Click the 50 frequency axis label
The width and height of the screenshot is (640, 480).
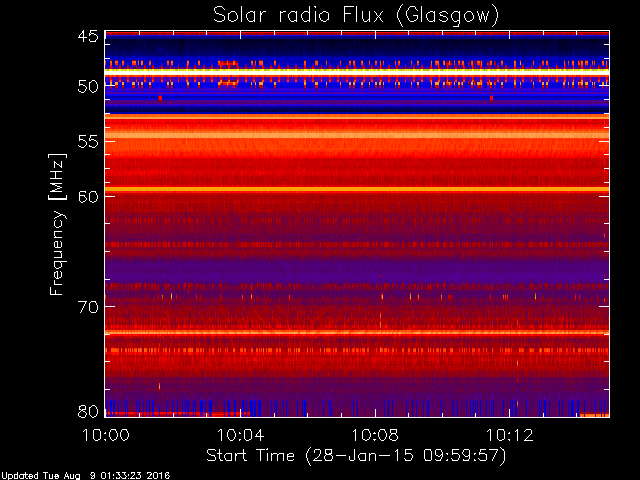pos(88,87)
